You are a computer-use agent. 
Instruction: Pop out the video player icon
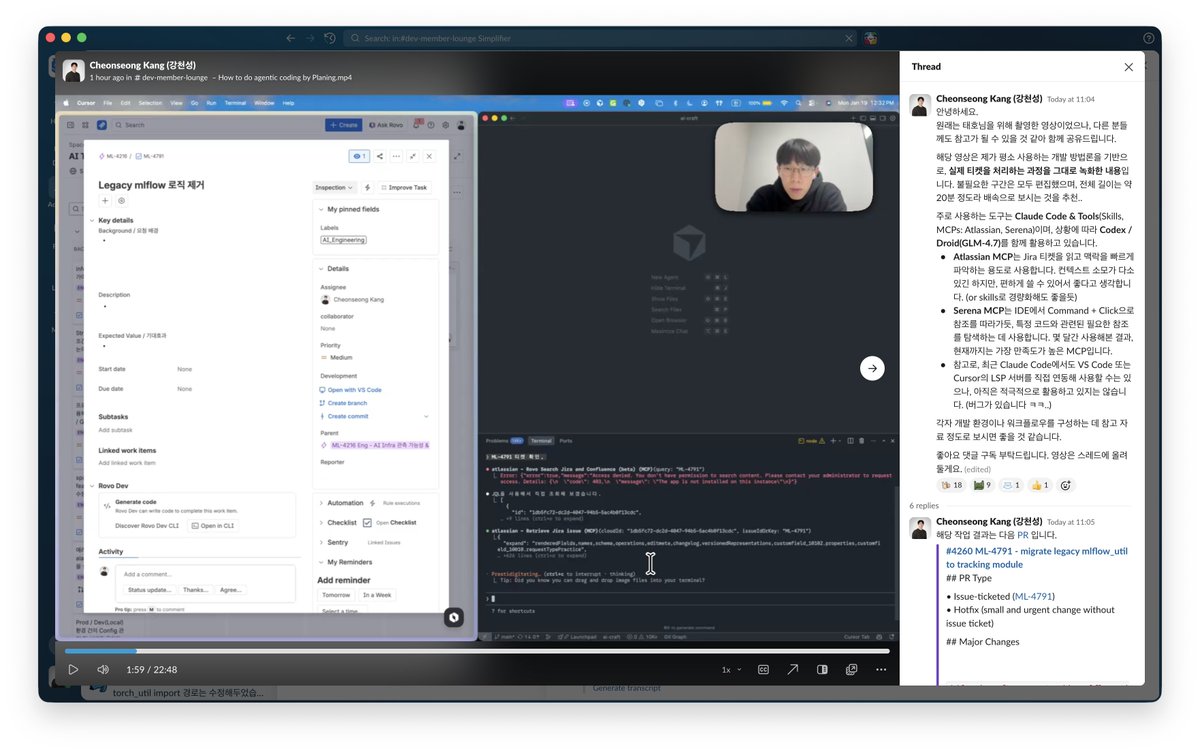851,670
